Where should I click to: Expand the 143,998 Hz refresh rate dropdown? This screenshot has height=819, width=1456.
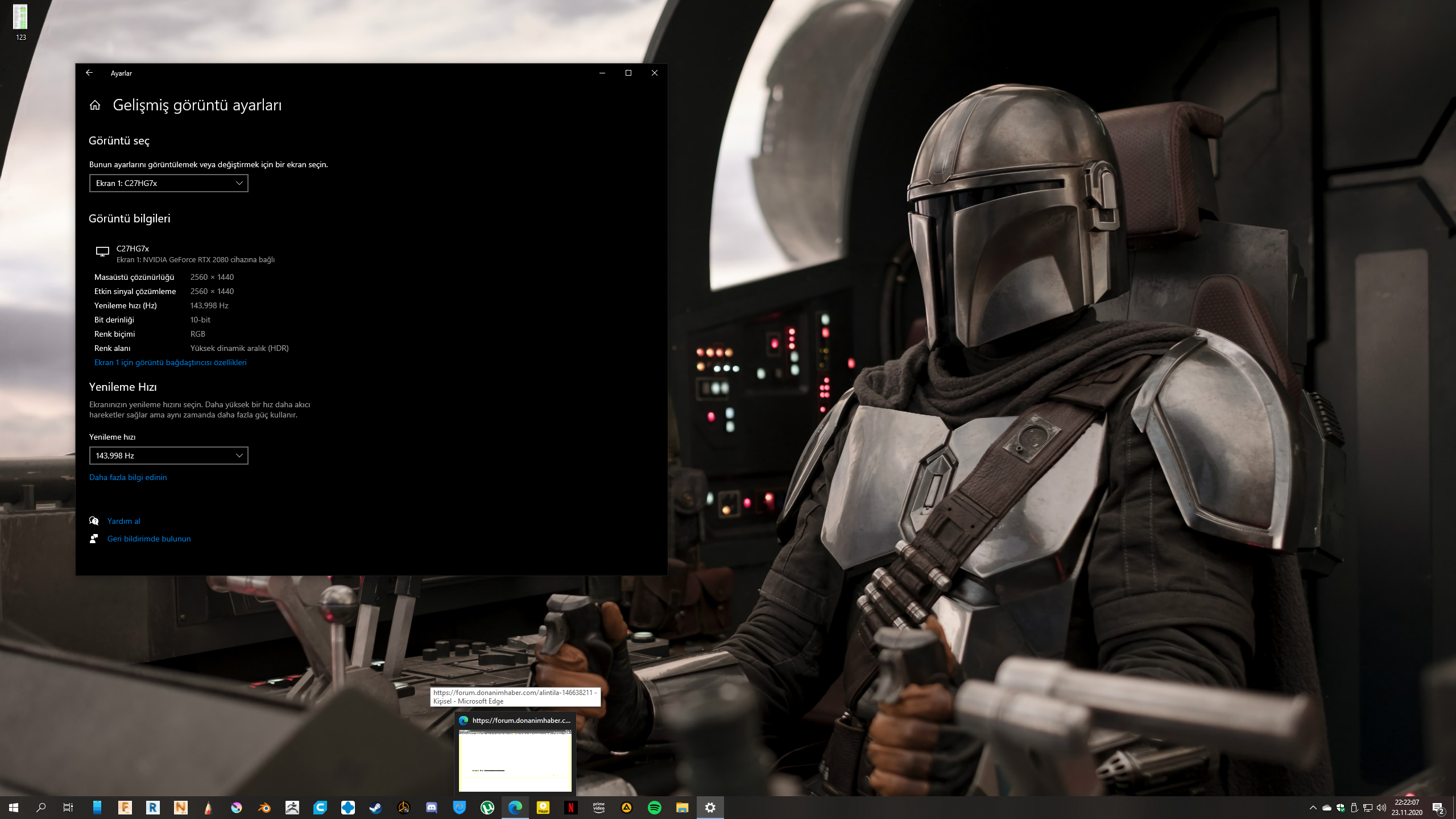[168, 456]
